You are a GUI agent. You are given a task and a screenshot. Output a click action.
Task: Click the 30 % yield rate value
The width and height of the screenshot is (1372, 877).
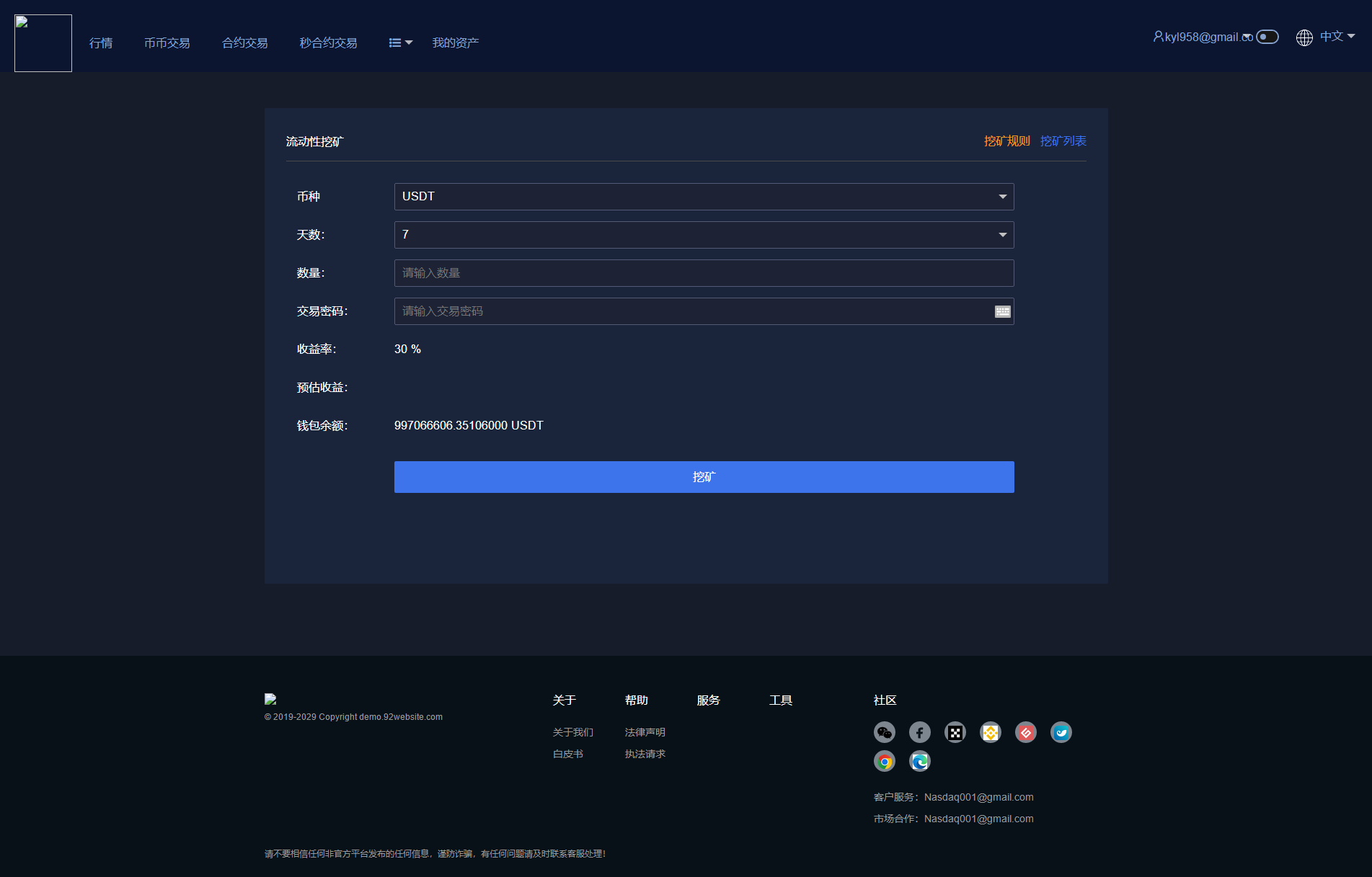(407, 350)
